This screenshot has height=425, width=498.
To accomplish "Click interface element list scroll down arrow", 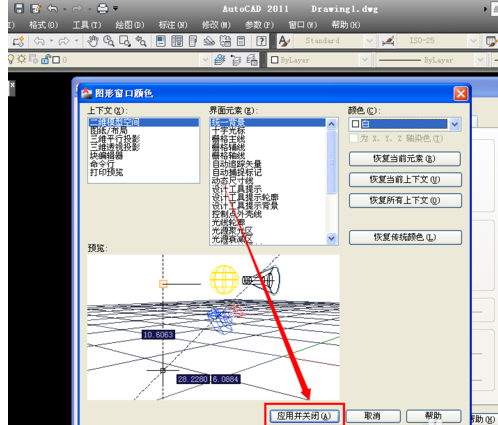I will click(331, 238).
